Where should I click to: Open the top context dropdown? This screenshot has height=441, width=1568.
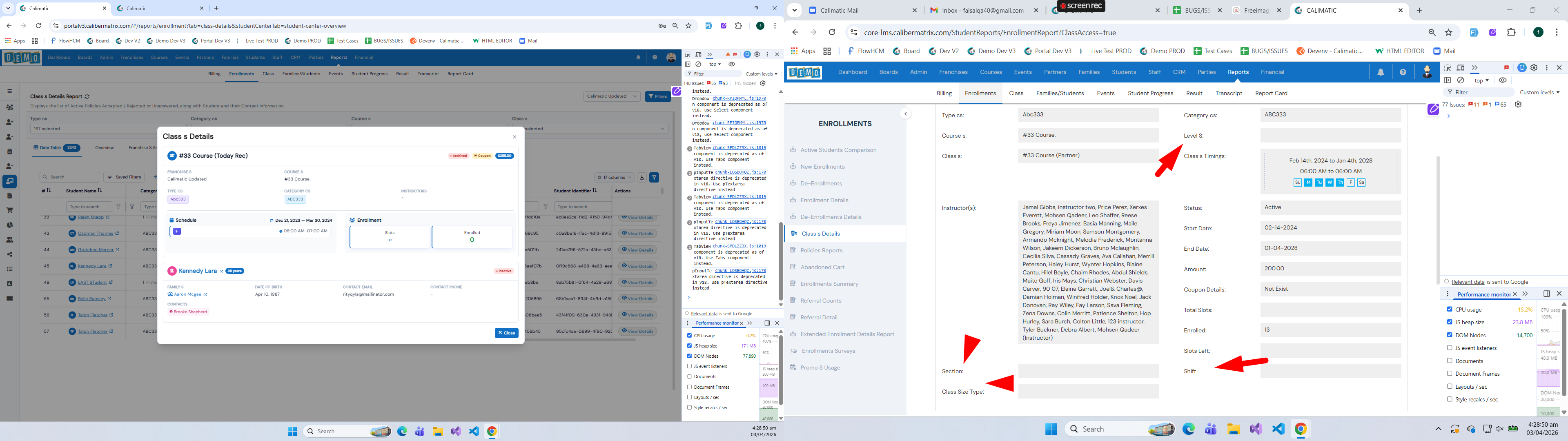1481,80
